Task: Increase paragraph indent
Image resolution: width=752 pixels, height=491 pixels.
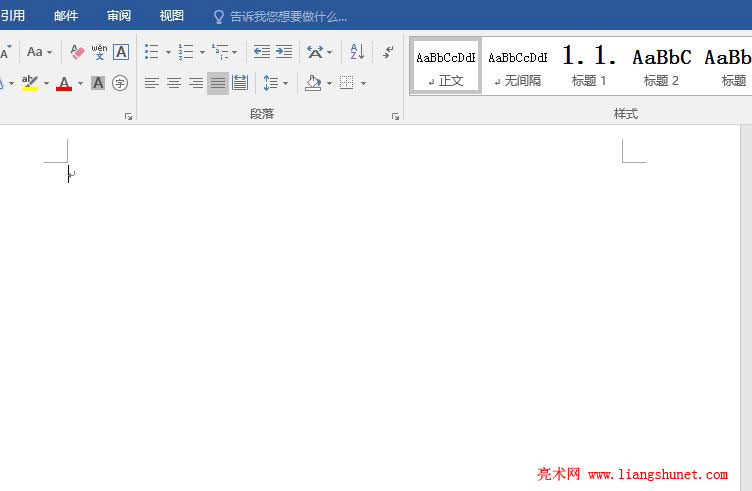Action: click(x=284, y=52)
